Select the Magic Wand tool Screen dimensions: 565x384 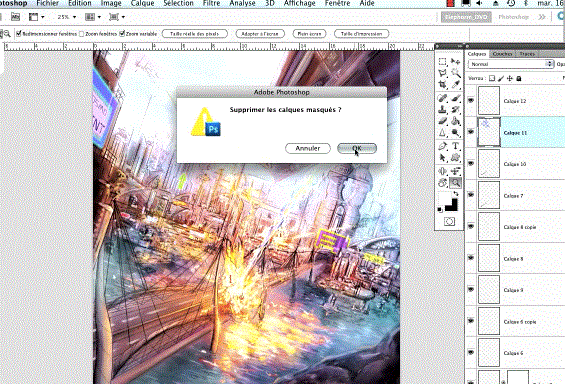coord(455,73)
